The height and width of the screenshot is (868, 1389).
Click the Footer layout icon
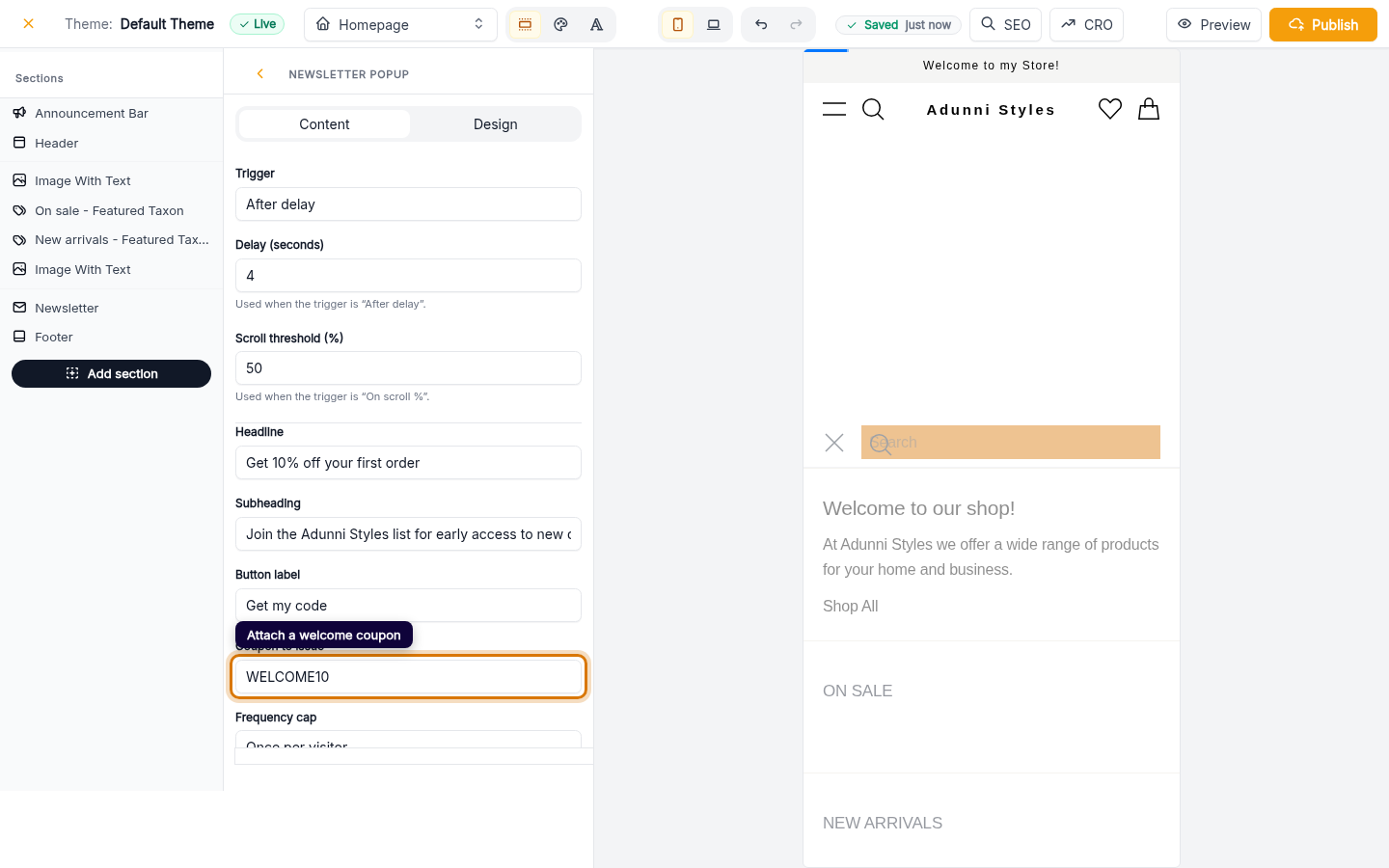point(19,337)
